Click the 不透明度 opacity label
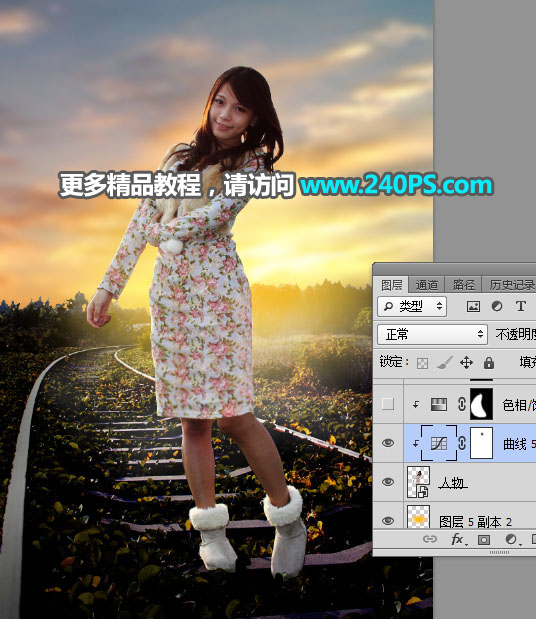 [515, 335]
